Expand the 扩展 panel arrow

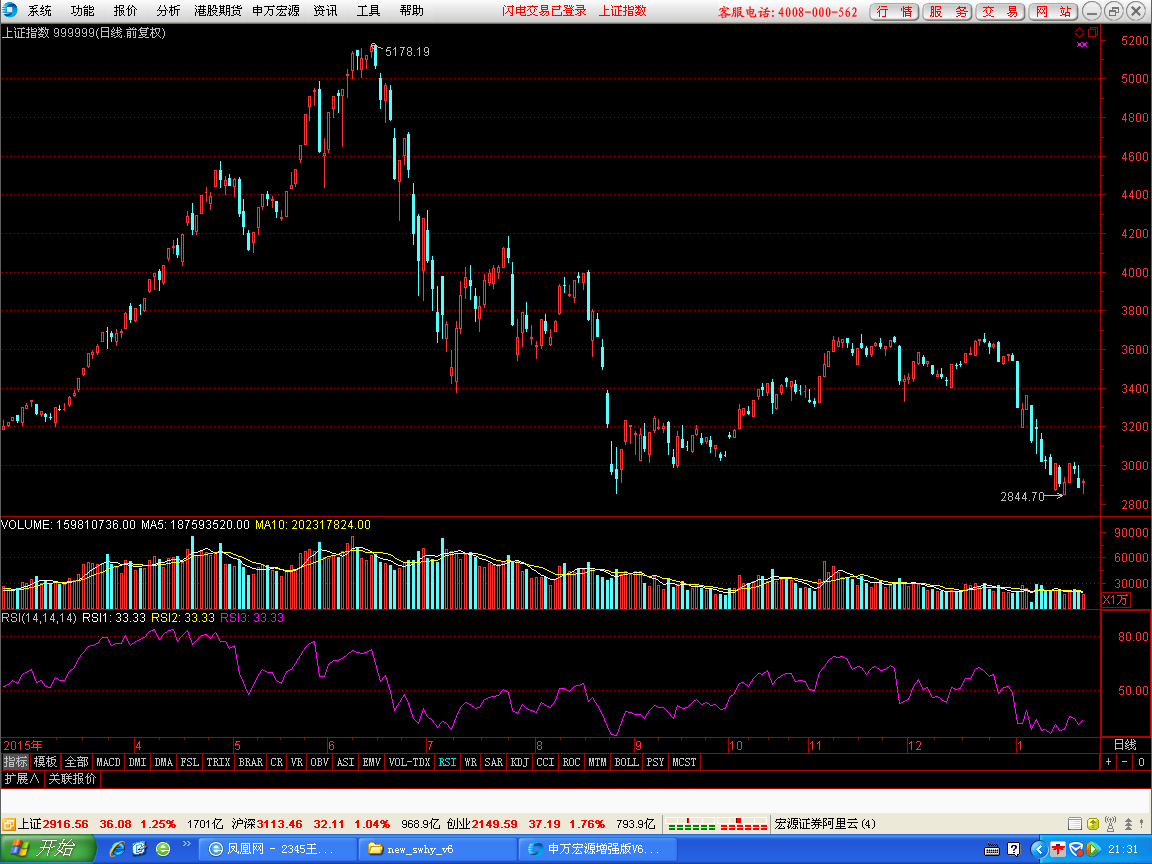pyautogui.click(x=21, y=779)
